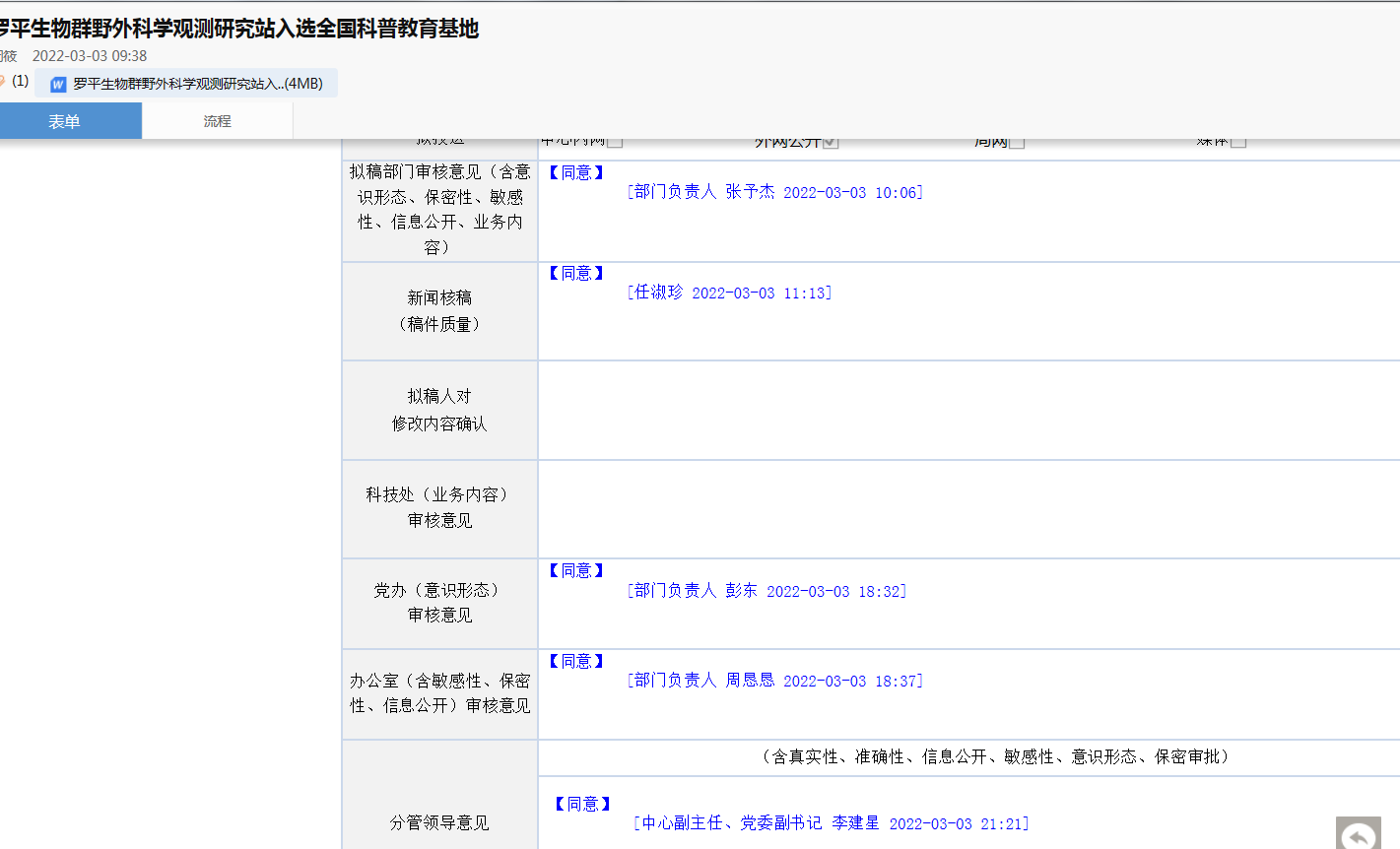Click 李建星's leader approval signature
The width and height of the screenshot is (1400, 849).
[831, 823]
